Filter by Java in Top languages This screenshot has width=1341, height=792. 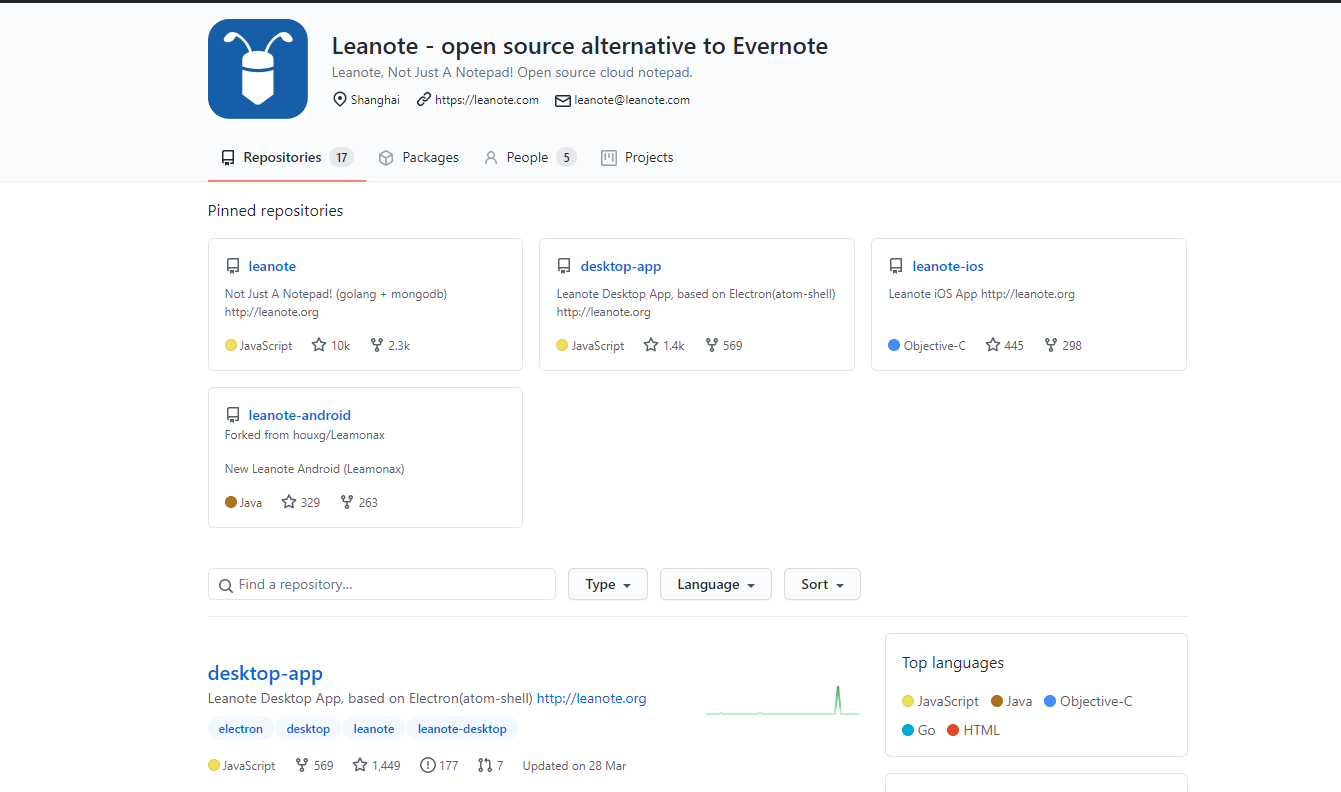(x=1011, y=701)
